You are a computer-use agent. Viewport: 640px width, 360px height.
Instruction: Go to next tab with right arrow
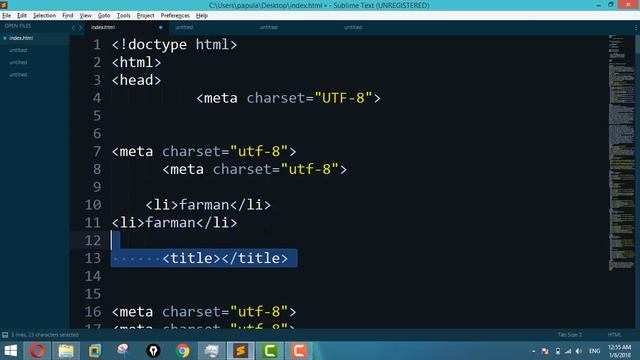(80, 28)
